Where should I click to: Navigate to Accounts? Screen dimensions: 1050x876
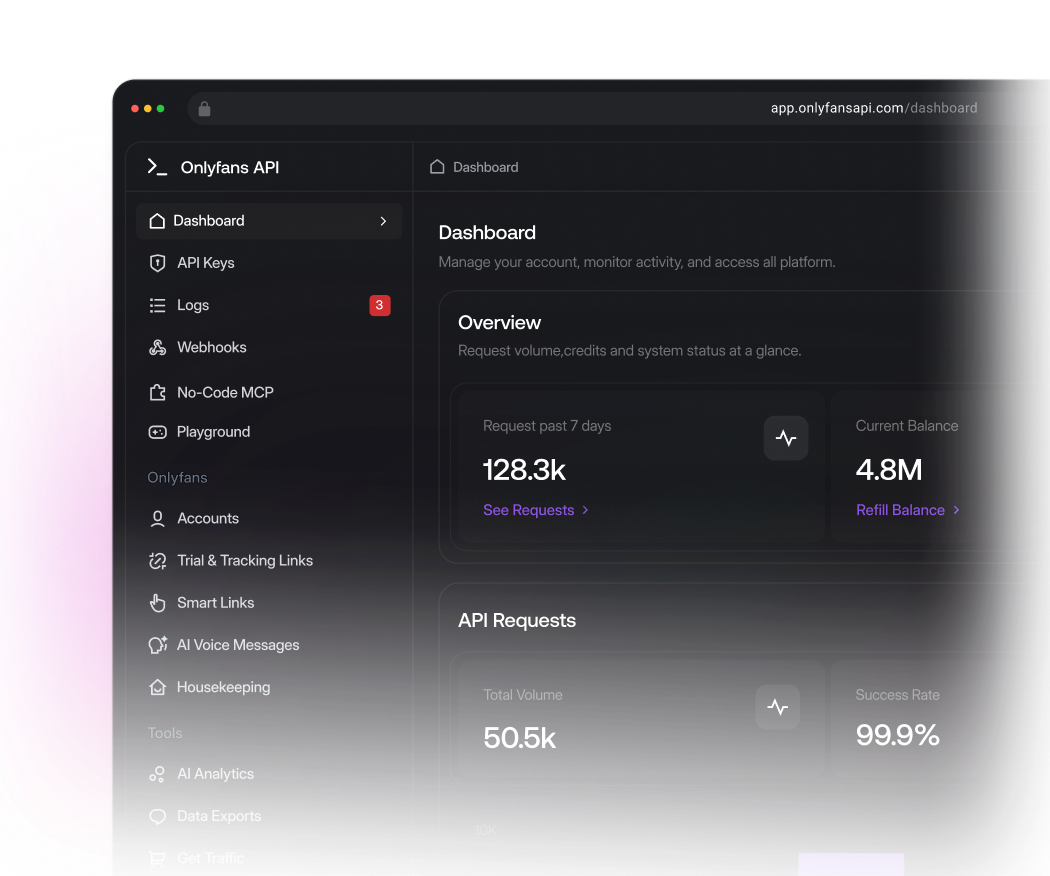coord(208,518)
